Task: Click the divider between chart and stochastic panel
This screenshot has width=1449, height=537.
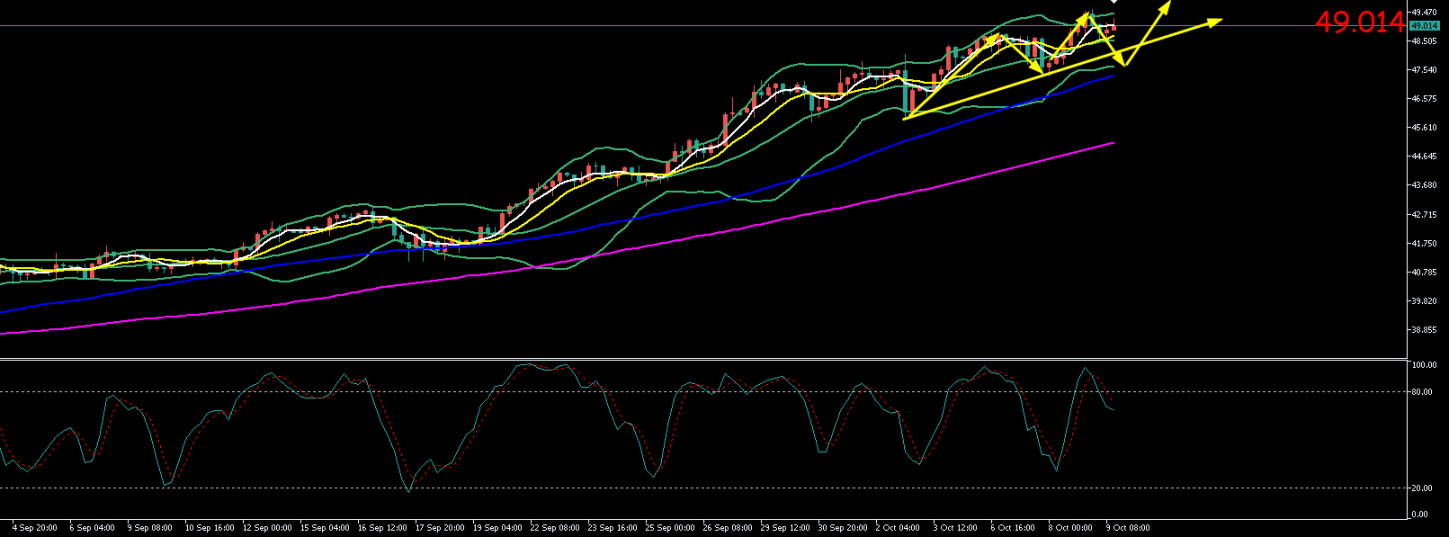Action: (x=700, y=358)
